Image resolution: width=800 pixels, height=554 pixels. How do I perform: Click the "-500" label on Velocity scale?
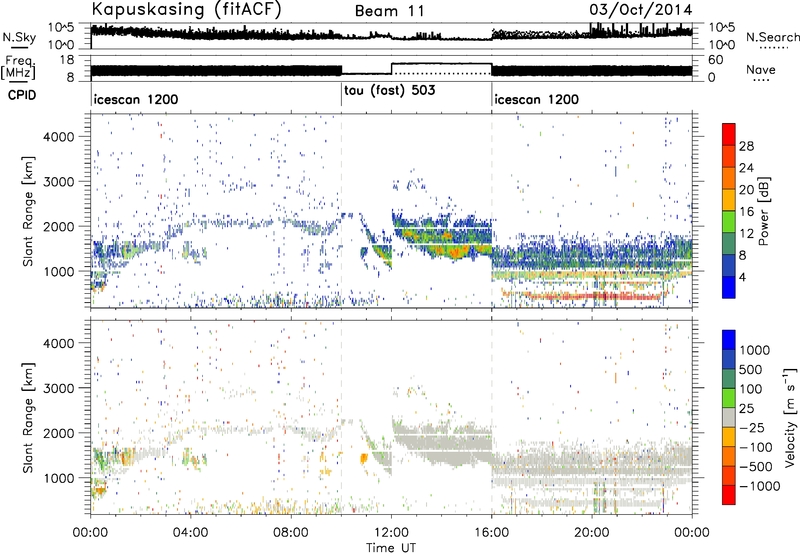(756, 467)
